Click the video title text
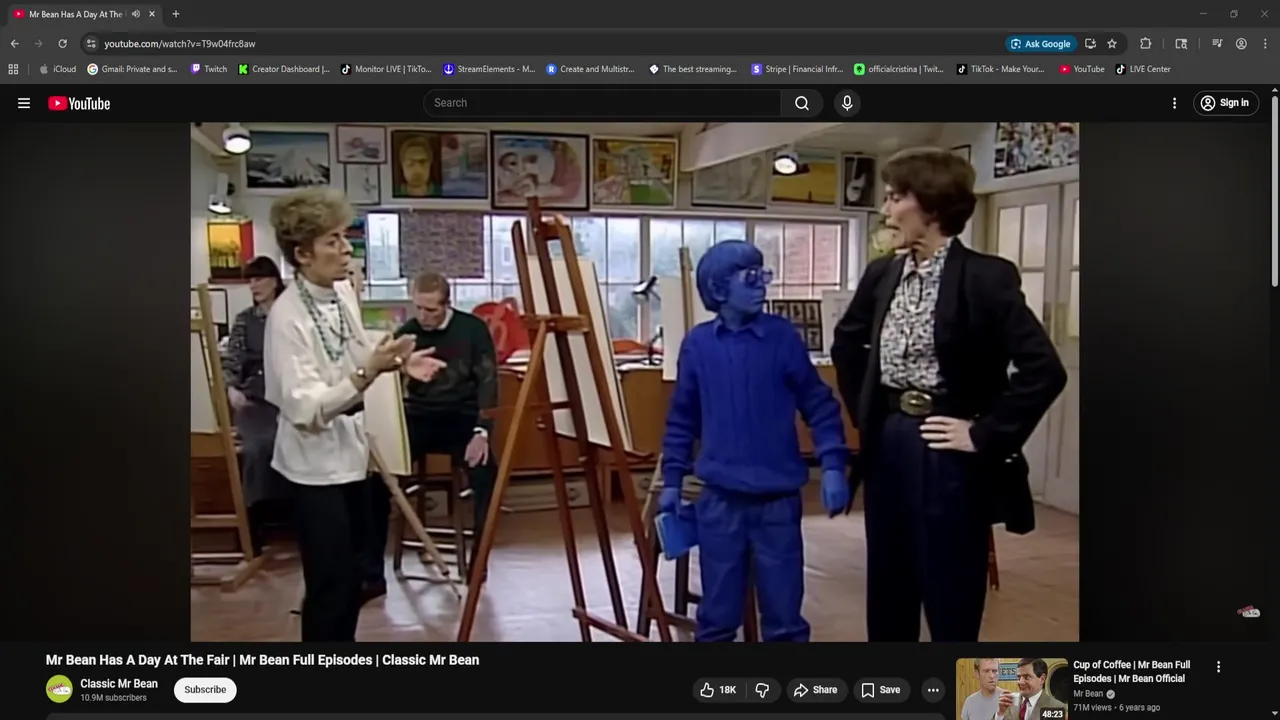1280x720 pixels. [262, 660]
